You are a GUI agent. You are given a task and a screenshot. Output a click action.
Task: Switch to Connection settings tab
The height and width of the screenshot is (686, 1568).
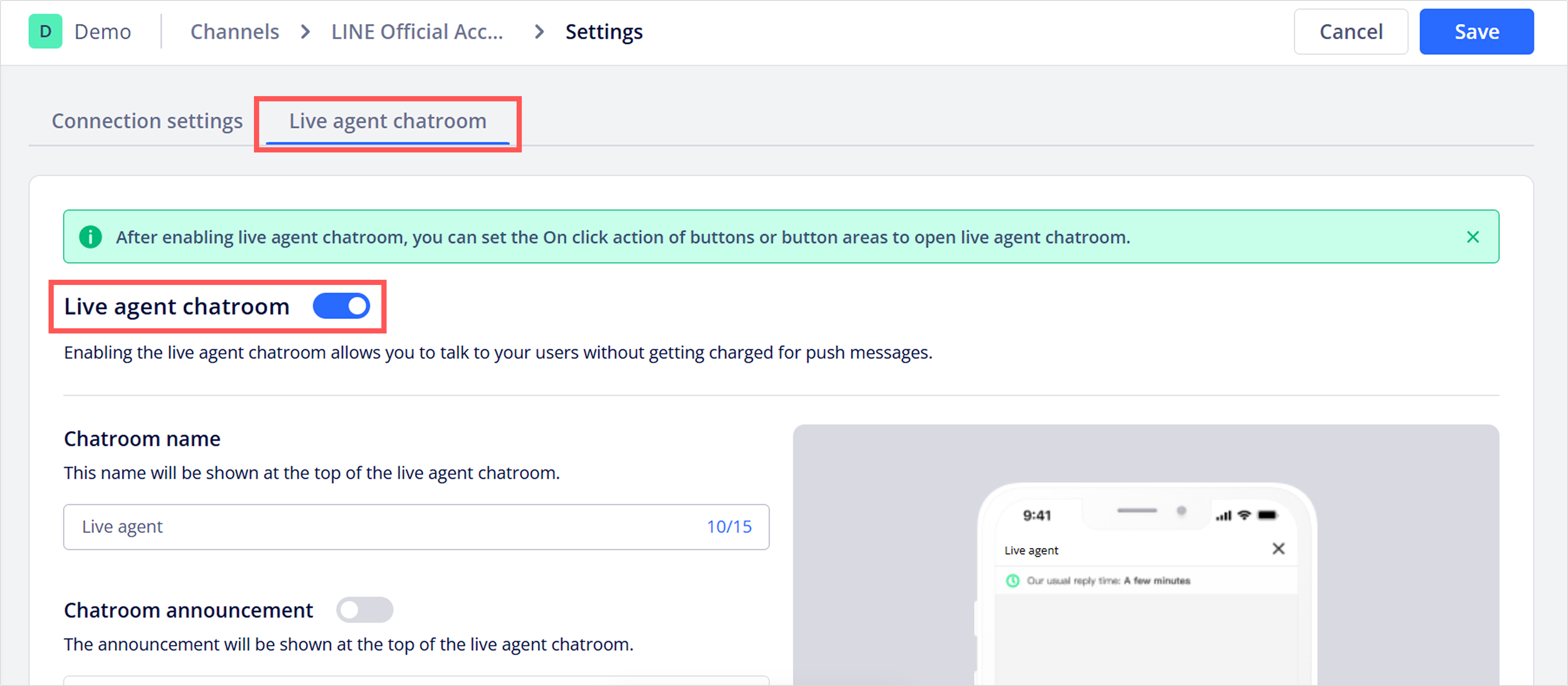pos(147,121)
